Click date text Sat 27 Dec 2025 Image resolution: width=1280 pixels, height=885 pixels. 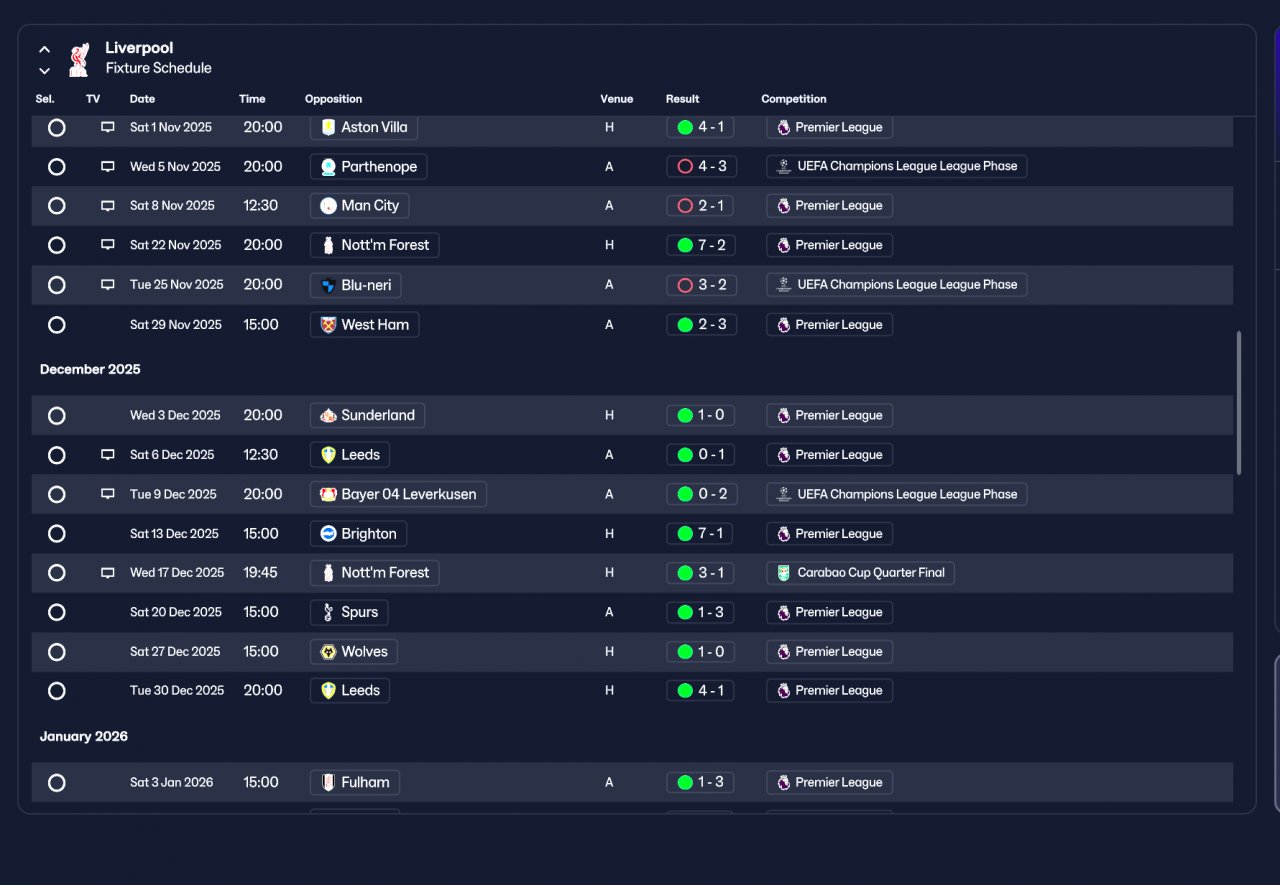click(175, 652)
